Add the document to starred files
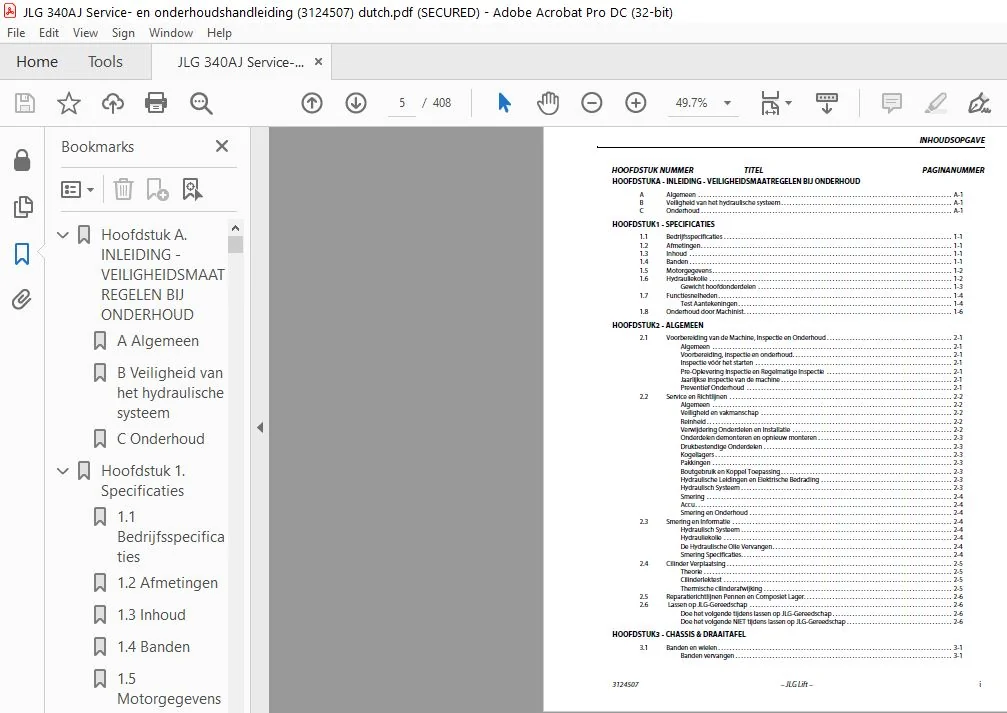Viewport: 1007px width, 713px height. click(69, 103)
